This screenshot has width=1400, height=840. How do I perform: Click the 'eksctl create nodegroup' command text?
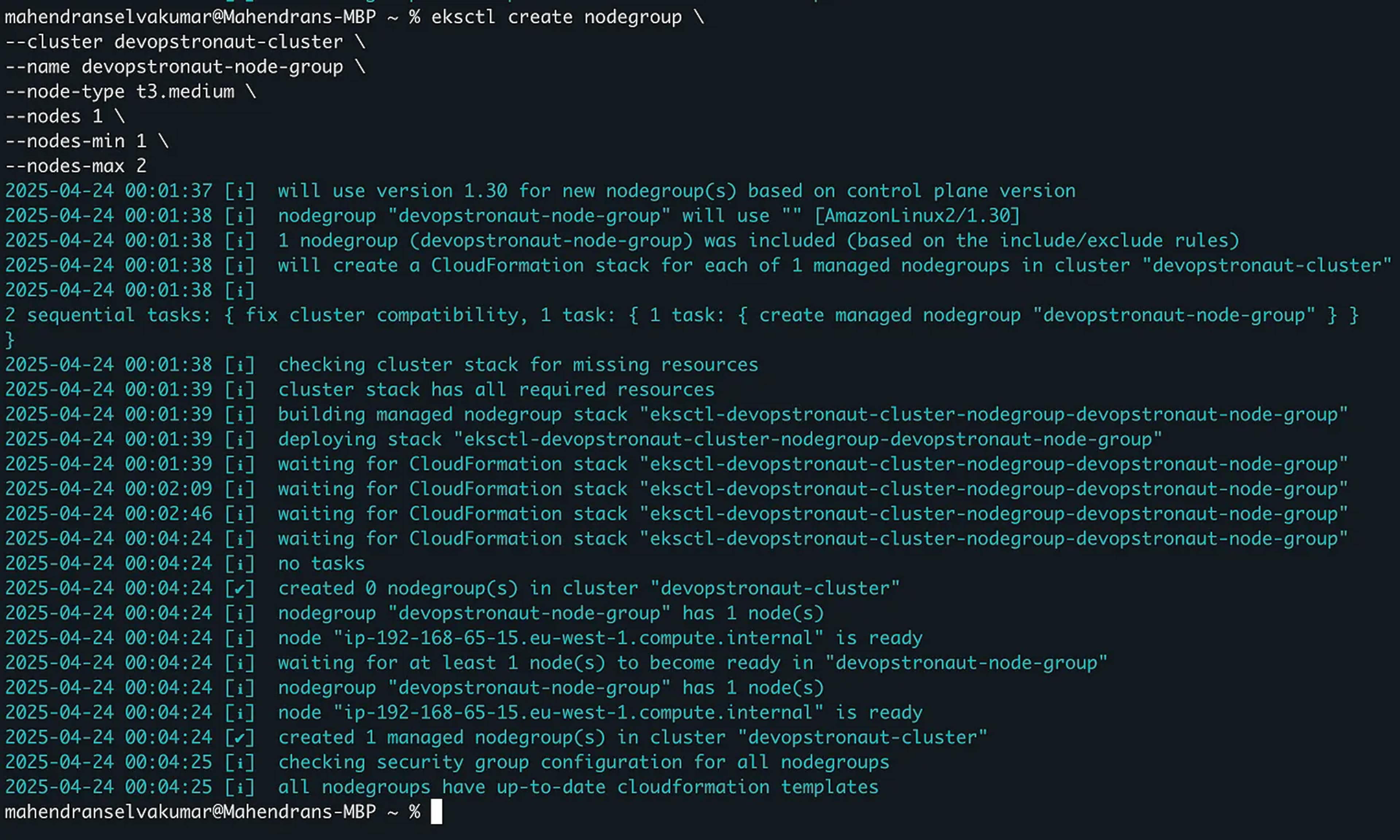pos(556,17)
